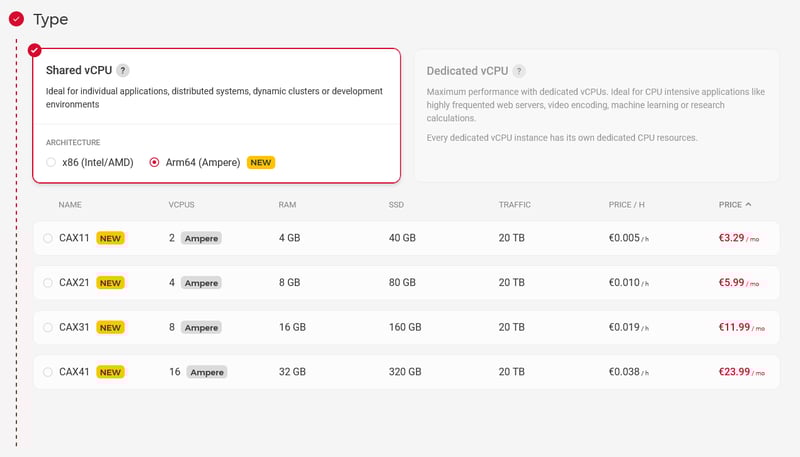
Task: Click the NEW badge next to CAX11
Action: [111, 238]
